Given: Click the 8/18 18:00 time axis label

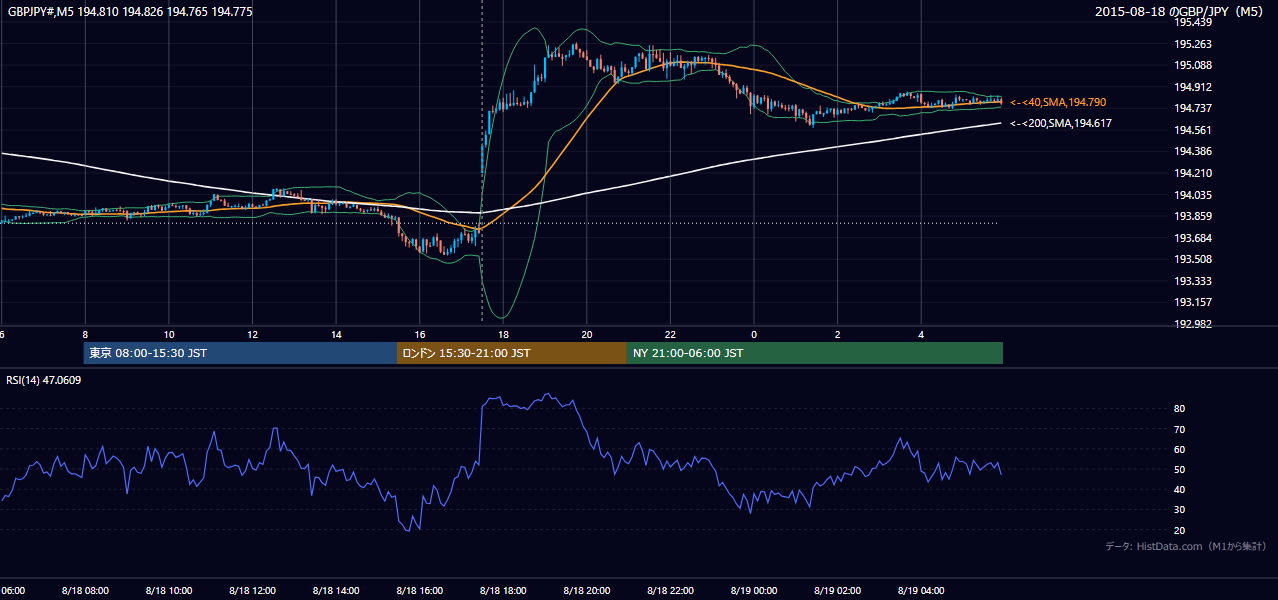Looking at the screenshot, I should tap(502, 590).
